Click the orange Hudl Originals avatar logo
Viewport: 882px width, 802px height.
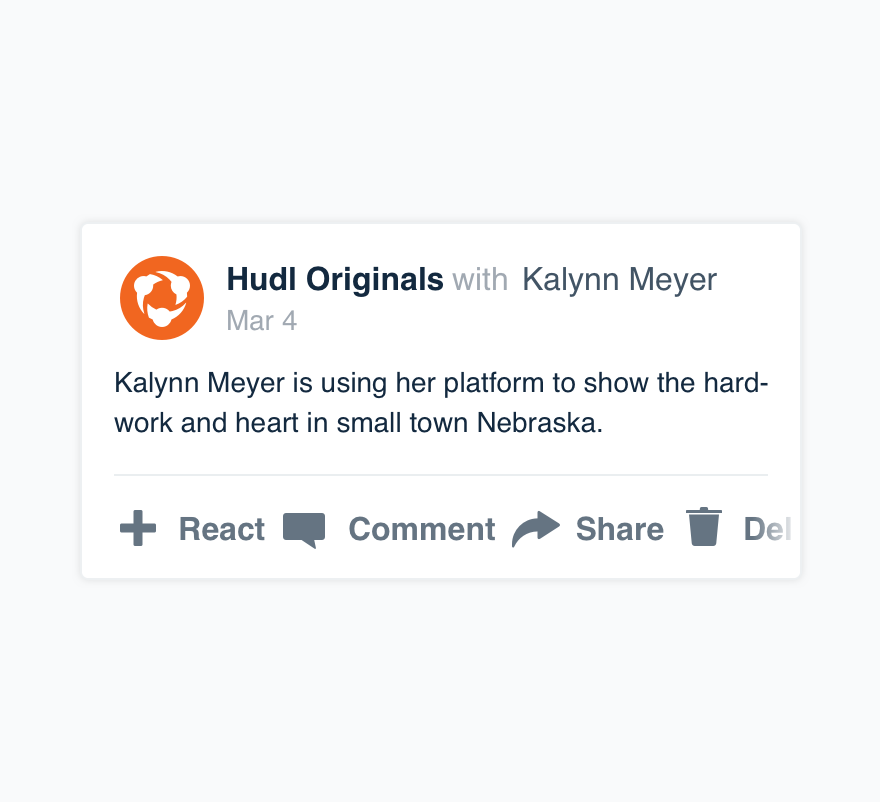[x=162, y=298]
